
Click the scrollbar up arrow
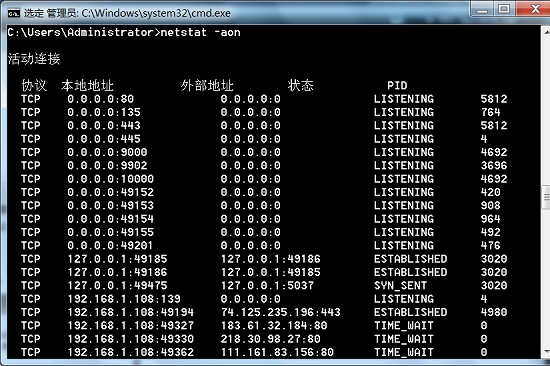tap(546, 32)
